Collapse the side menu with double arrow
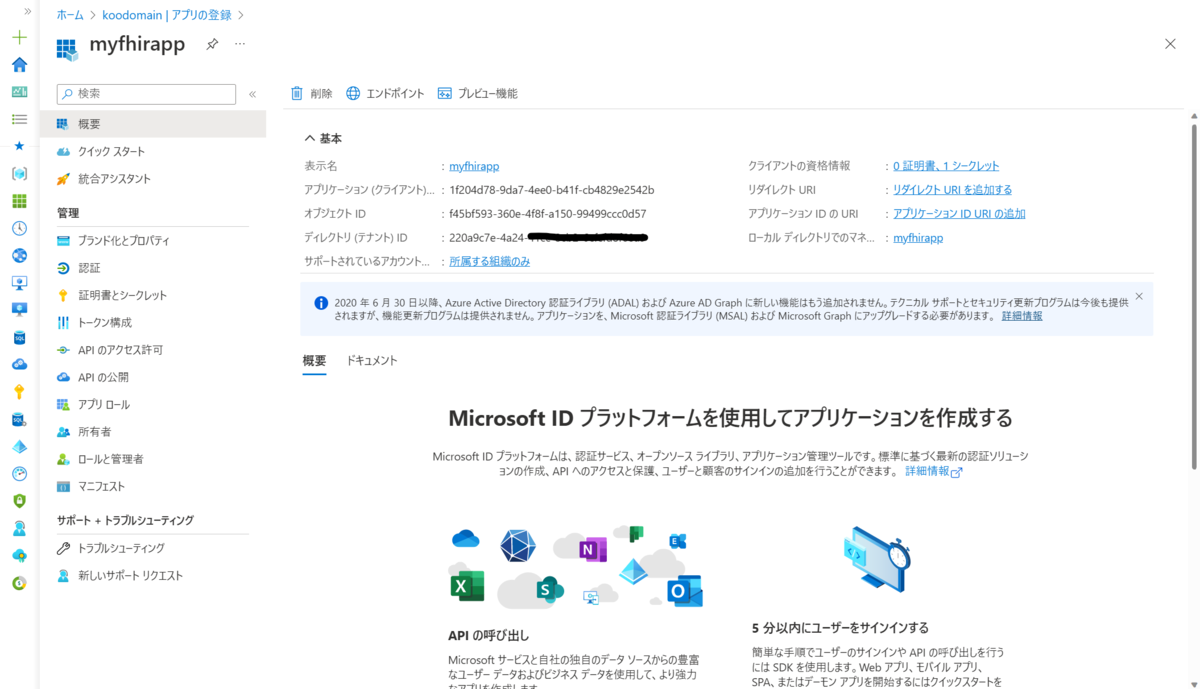 [x=252, y=94]
